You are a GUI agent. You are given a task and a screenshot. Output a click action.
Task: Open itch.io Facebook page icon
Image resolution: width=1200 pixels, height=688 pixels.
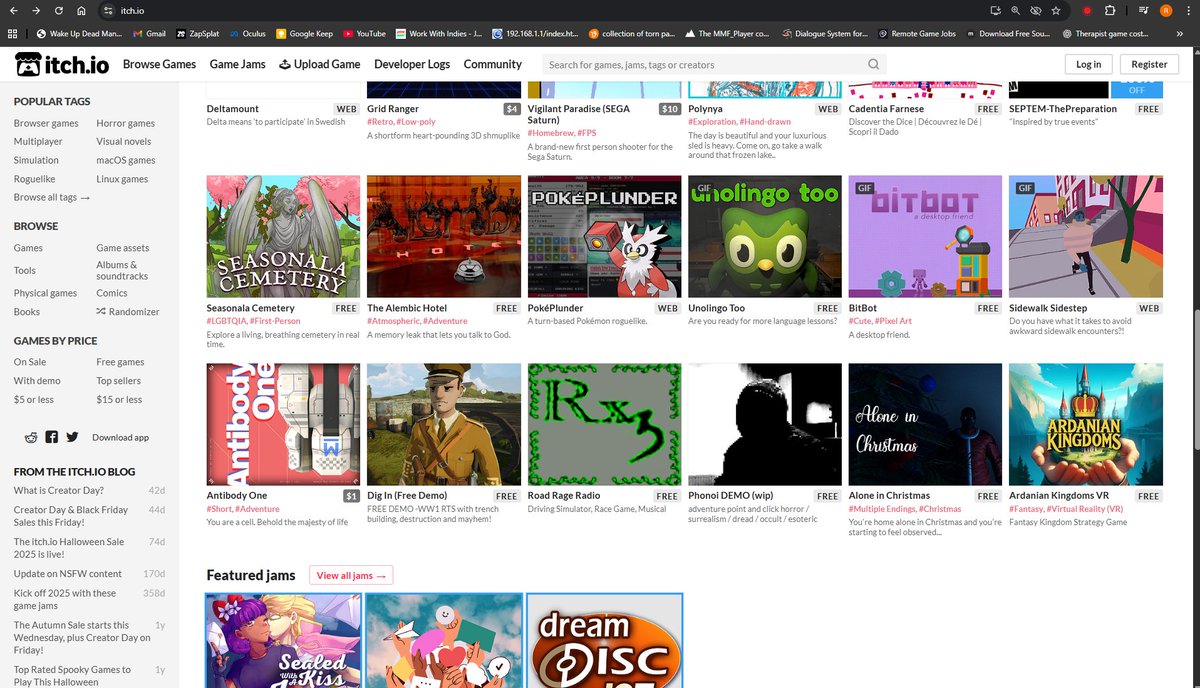coord(51,437)
